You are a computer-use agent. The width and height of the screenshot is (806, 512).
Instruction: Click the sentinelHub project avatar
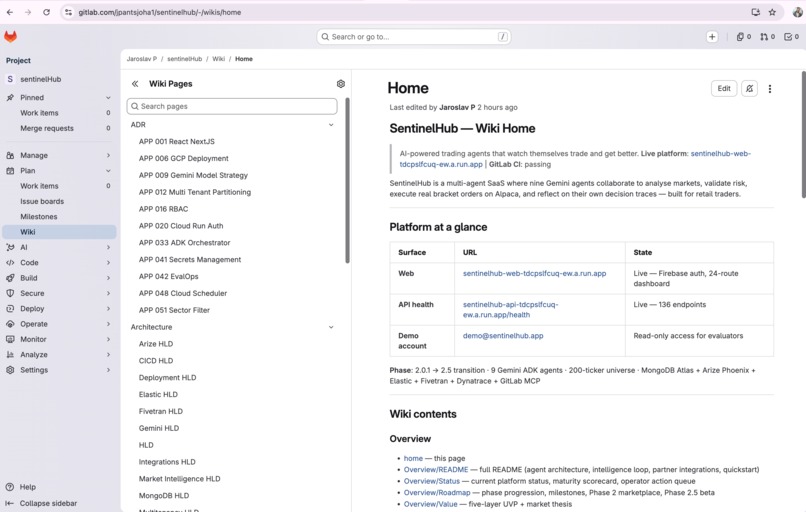[x=10, y=79]
